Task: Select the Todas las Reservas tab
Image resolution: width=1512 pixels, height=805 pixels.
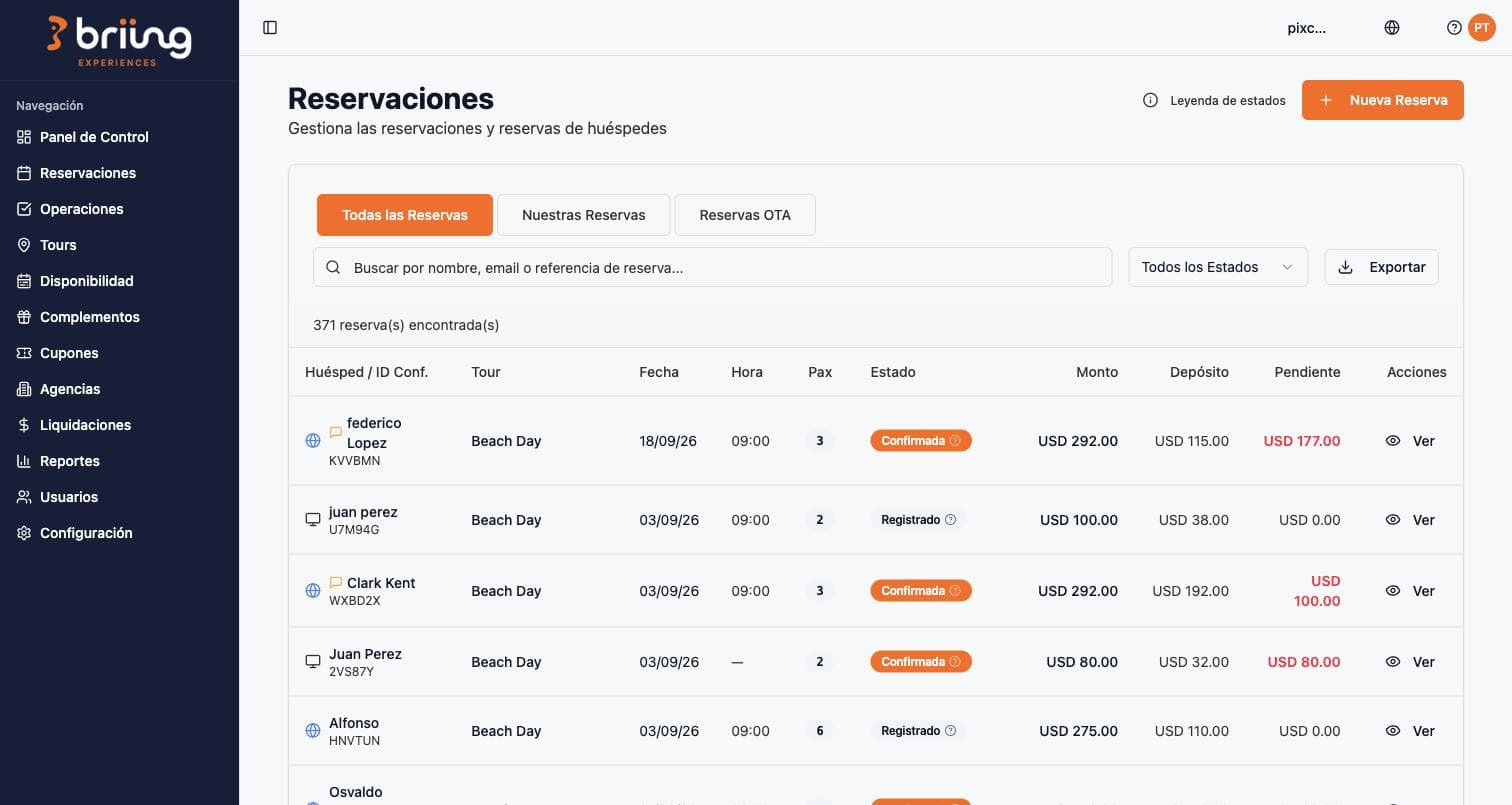Action: coord(405,215)
